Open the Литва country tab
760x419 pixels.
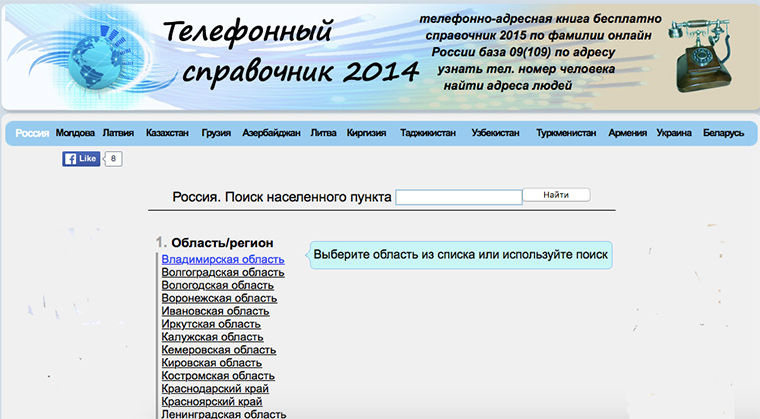point(323,133)
